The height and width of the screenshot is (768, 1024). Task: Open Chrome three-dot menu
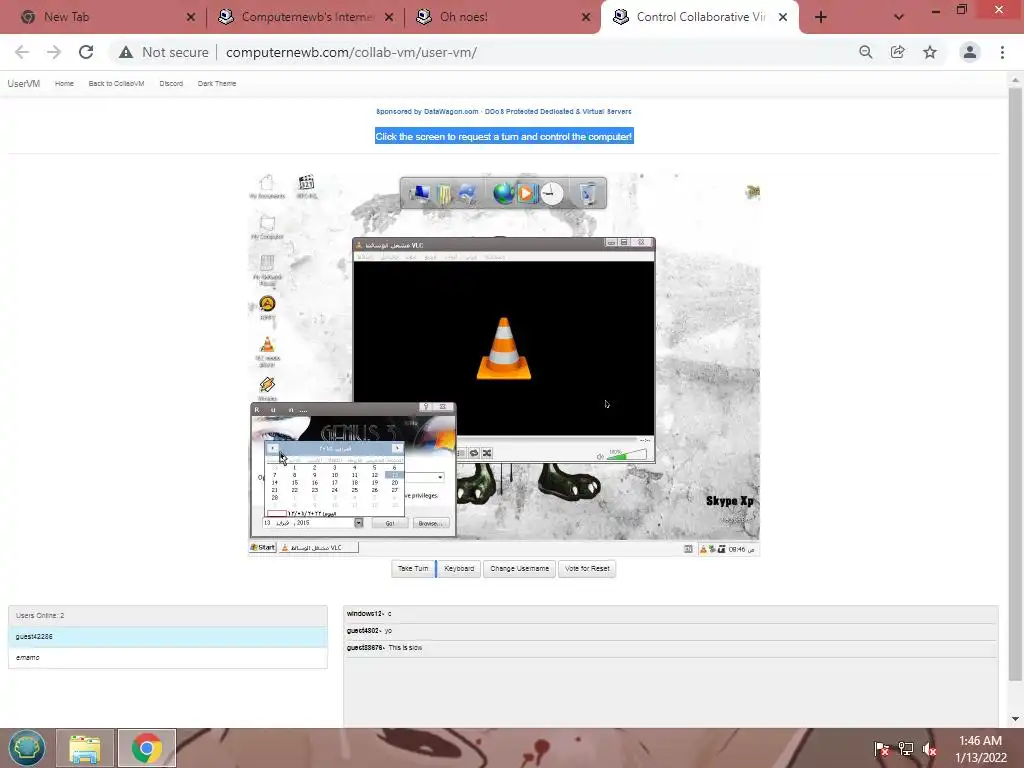[x=1002, y=52]
